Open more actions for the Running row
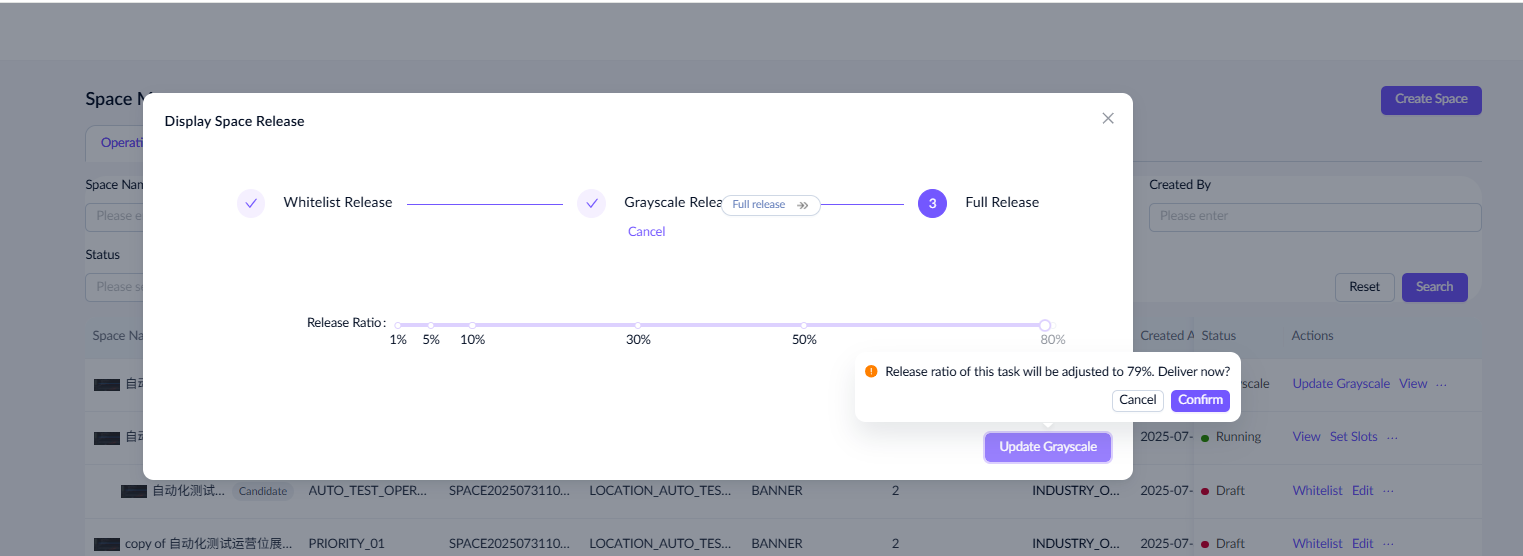Screen dimensions: 1523x556 coord(1392,437)
